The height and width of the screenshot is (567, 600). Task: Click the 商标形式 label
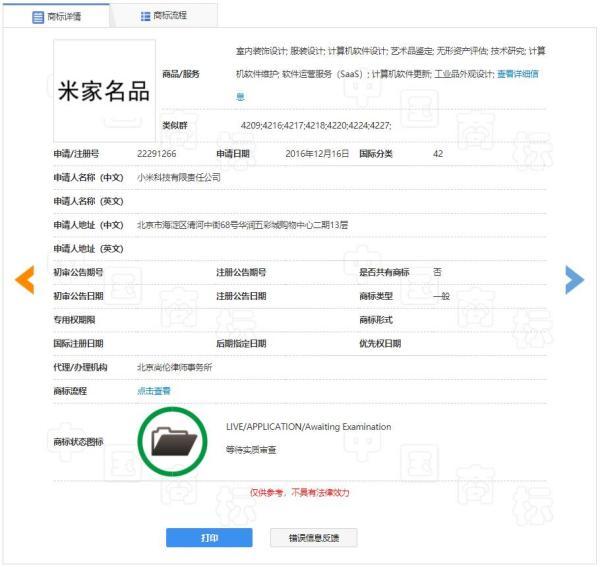tap(376, 320)
